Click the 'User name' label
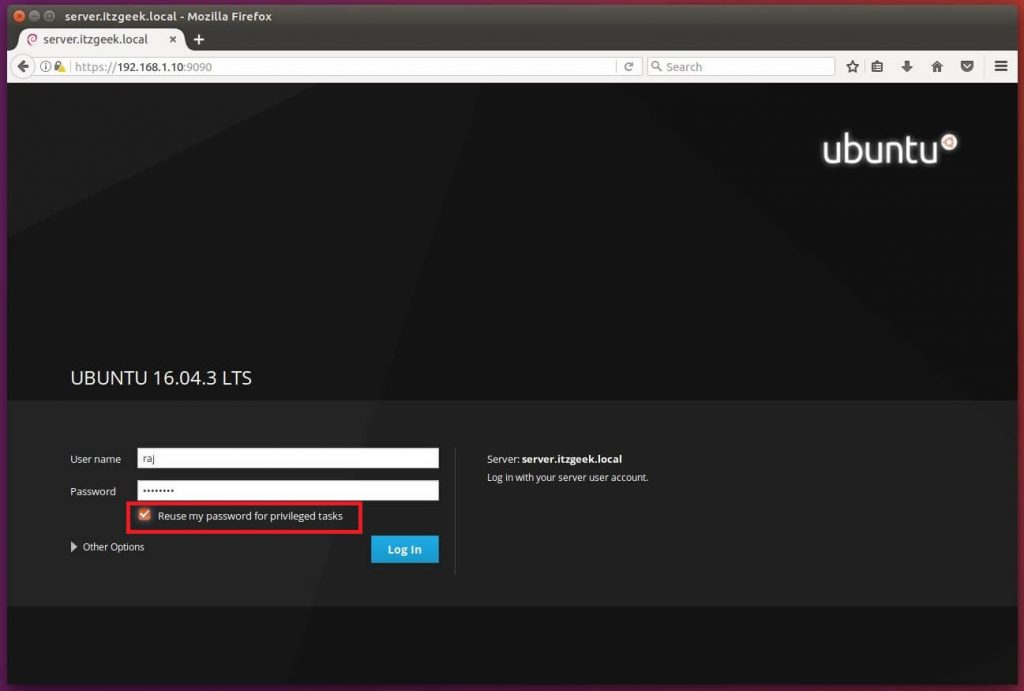 tap(95, 459)
